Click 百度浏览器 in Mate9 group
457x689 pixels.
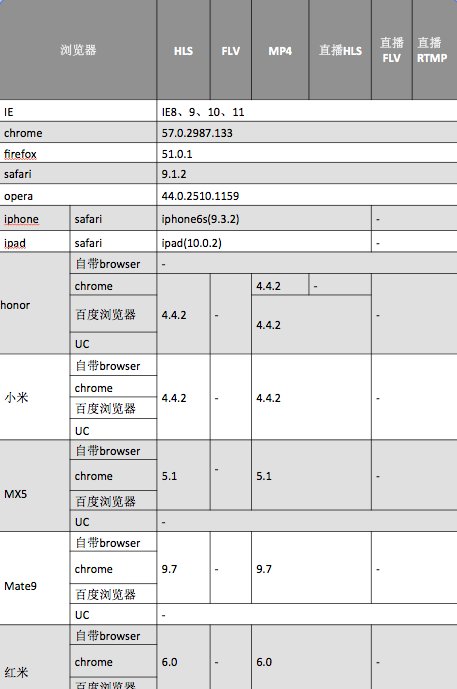click(x=113, y=594)
